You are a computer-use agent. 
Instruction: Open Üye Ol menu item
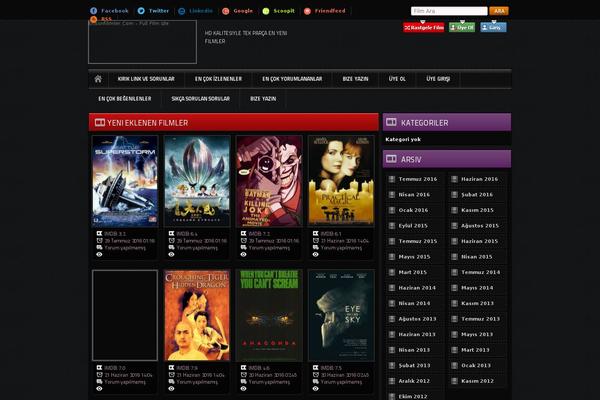click(397, 79)
